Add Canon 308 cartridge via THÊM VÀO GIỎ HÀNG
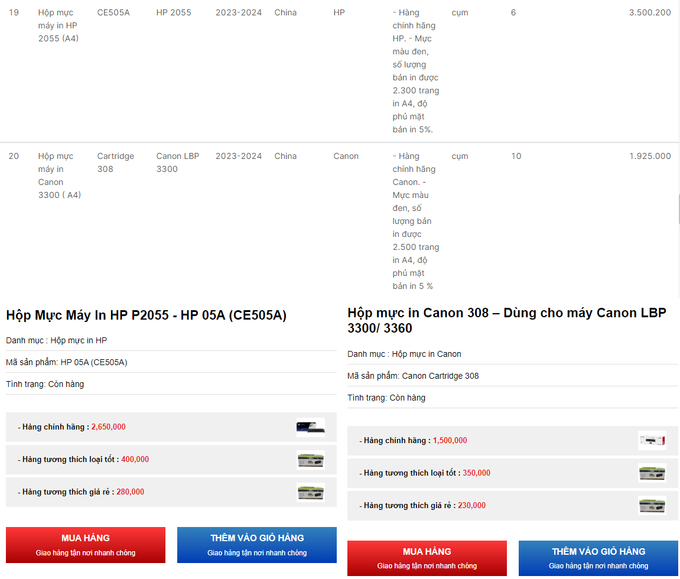This screenshot has height=579, width=680. (x=598, y=558)
